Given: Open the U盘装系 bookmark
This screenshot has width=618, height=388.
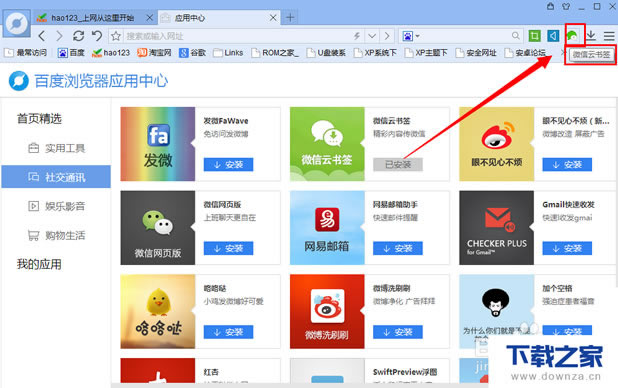Looking at the screenshot, I should tap(326, 53).
